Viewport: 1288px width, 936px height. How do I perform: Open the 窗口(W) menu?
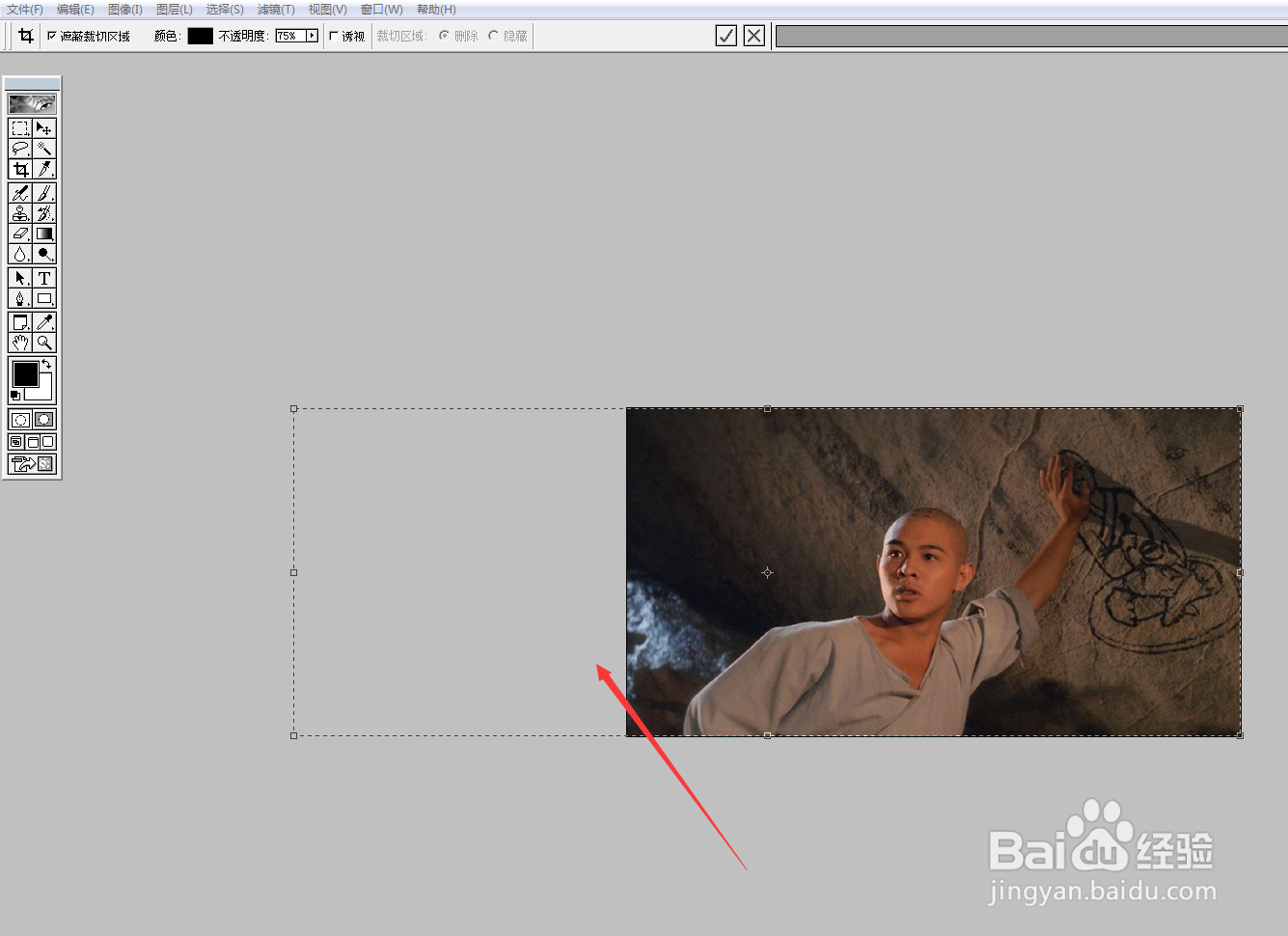pyautogui.click(x=382, y=10)
